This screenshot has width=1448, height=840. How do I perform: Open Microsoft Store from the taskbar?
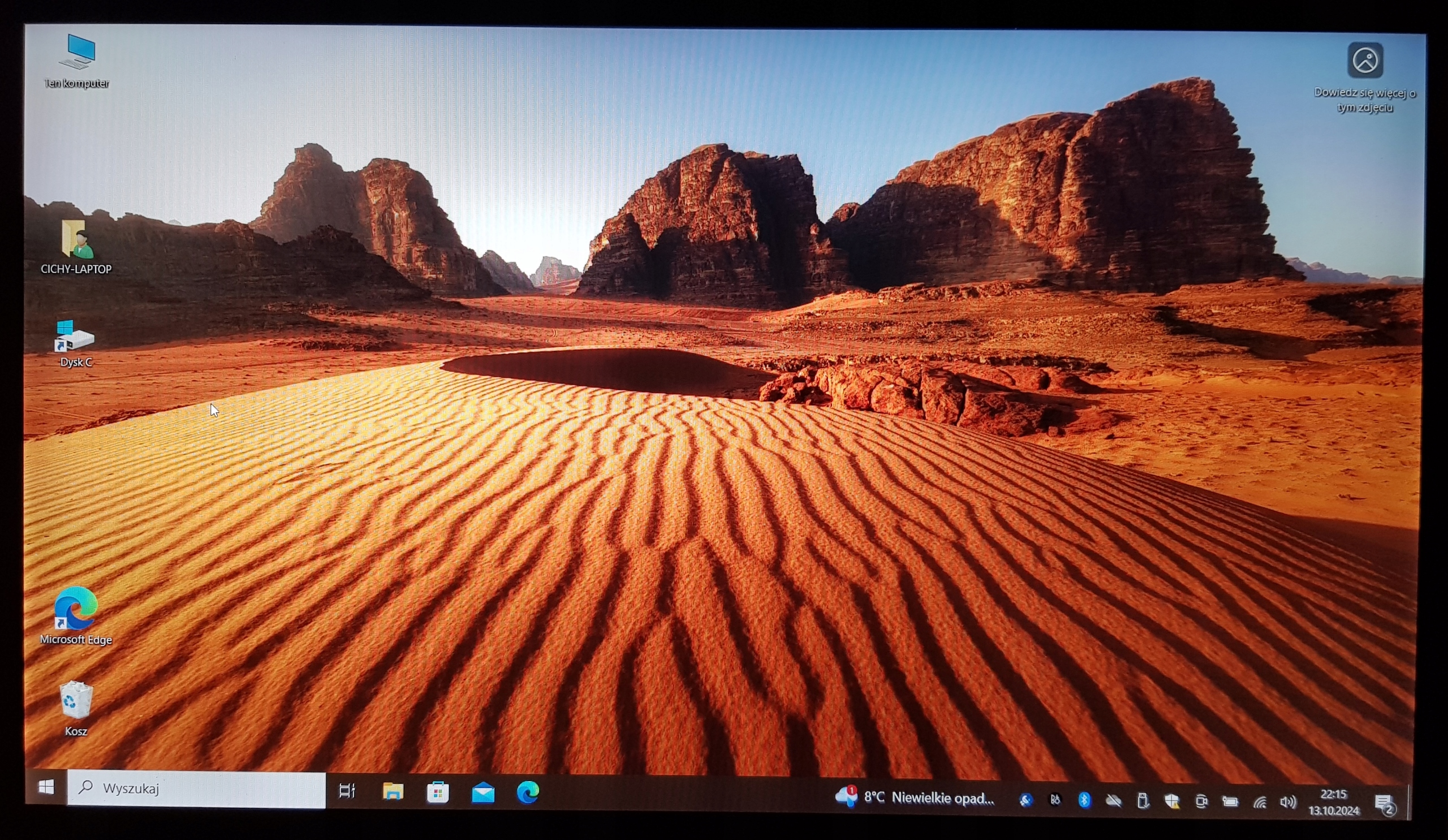438,793
